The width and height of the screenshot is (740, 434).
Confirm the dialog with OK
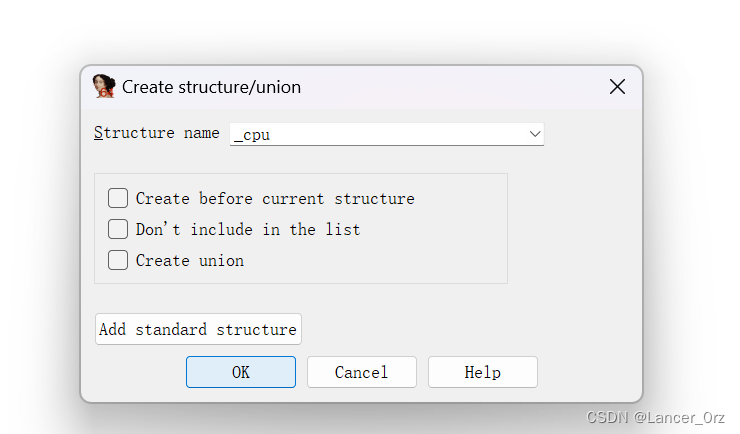tap(241, 372)
